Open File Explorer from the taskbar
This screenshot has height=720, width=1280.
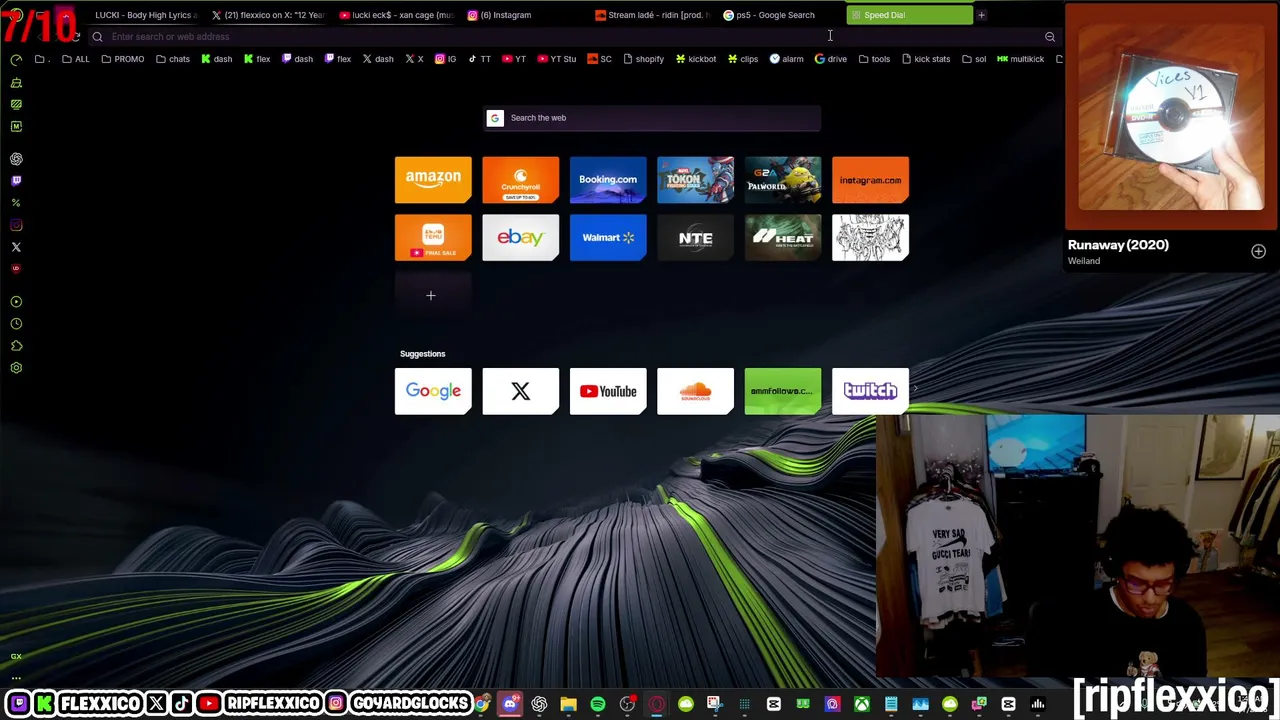coord(568,704)
